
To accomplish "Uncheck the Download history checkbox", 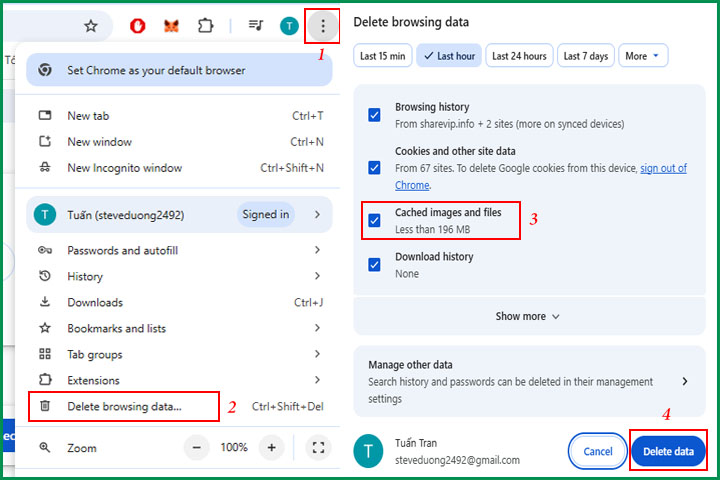I will pos(374,265).
